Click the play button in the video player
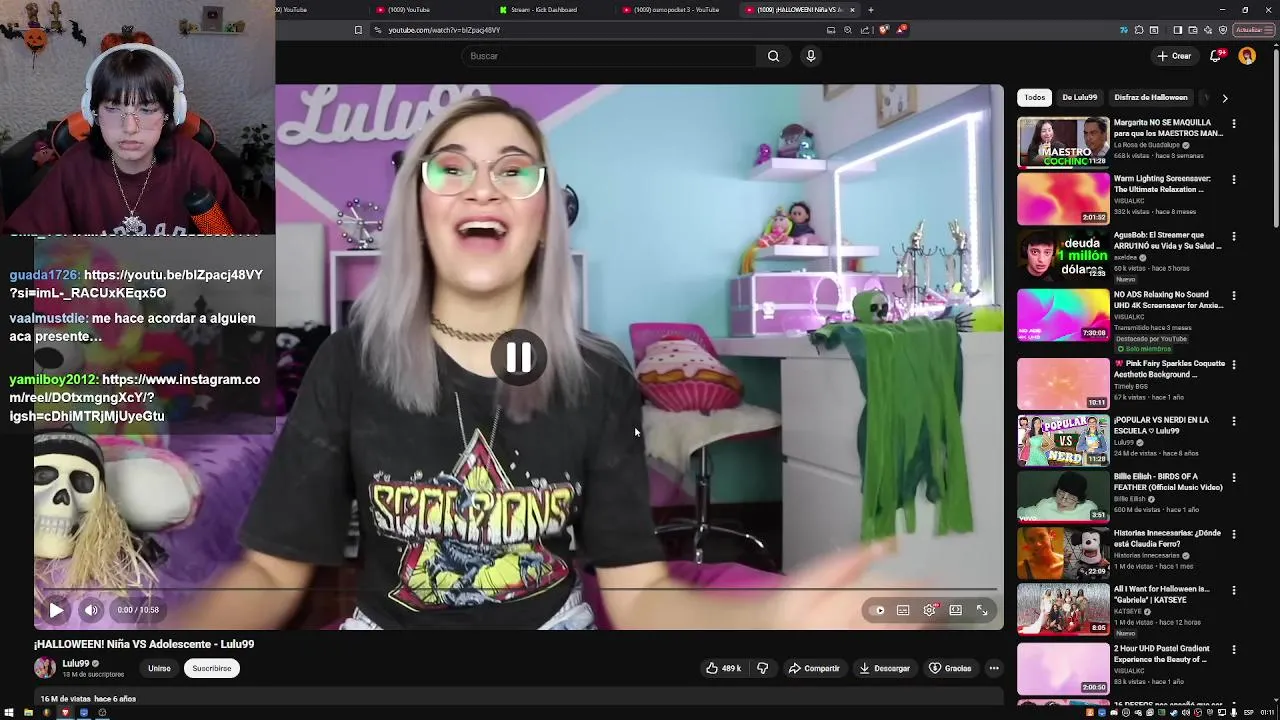Viewport: 1280px width, 720px height. click(56, 610)
